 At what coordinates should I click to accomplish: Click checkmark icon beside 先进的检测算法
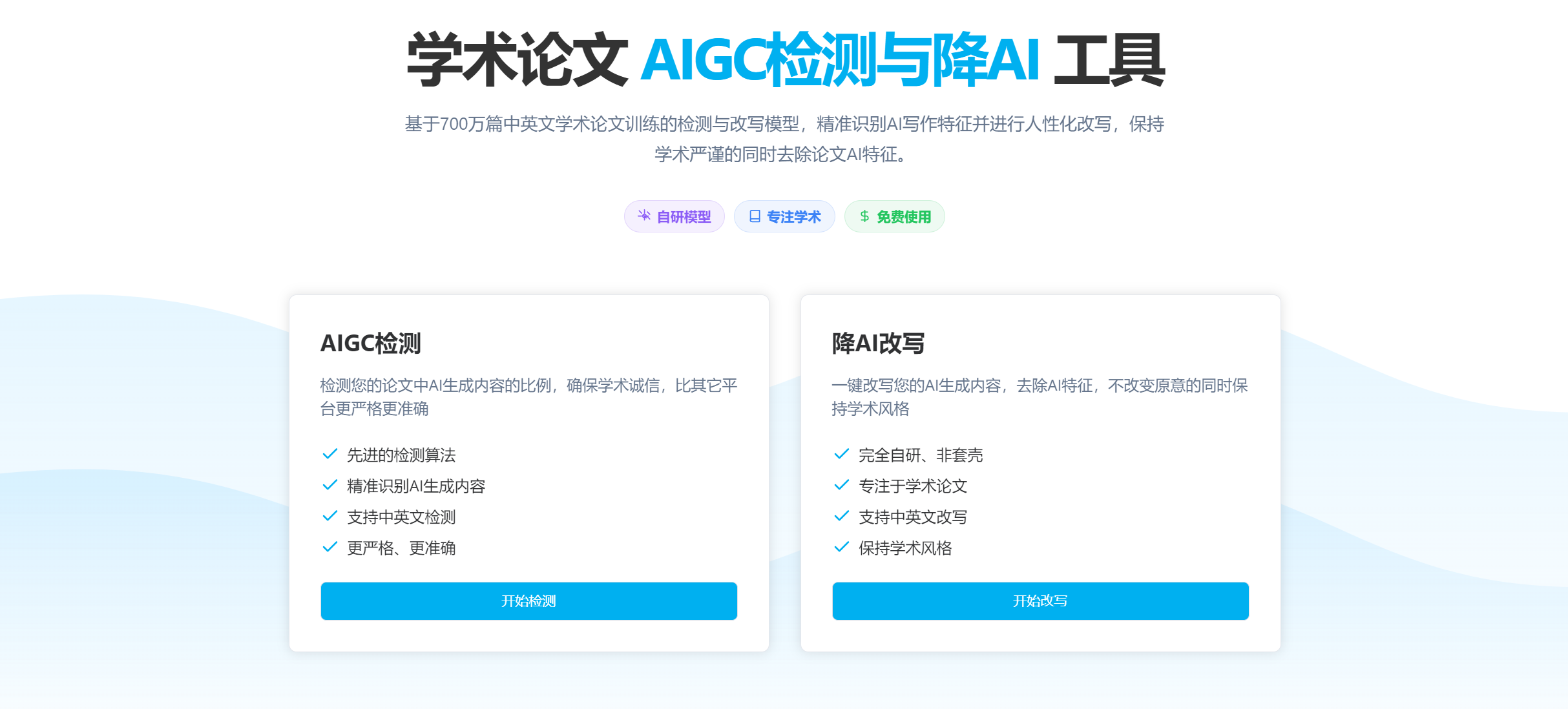point(330,454)
